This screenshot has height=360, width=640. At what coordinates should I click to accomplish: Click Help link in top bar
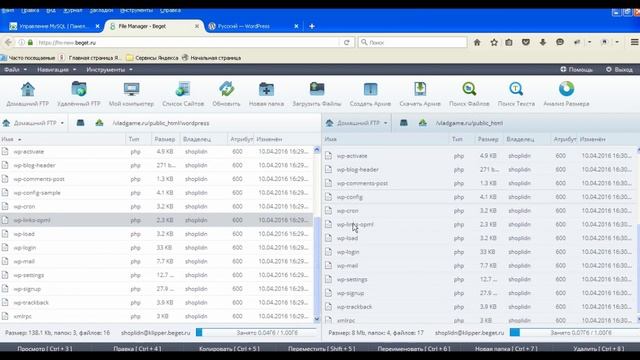click(x=576, y=69)
